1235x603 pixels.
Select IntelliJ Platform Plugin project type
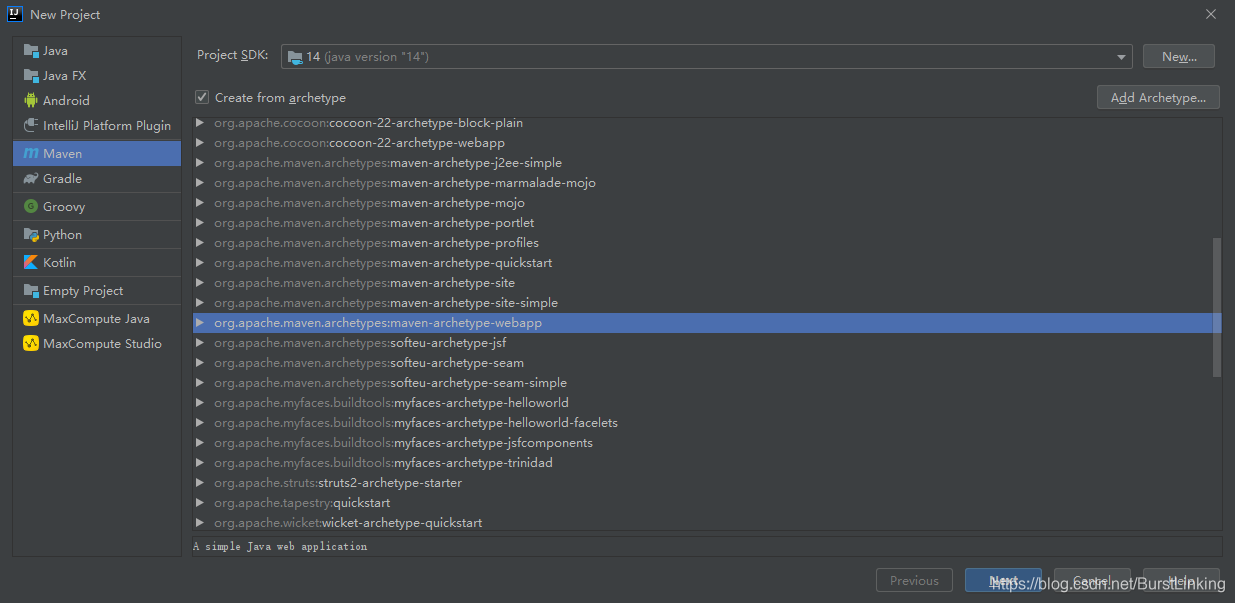(x=97, y=126)
